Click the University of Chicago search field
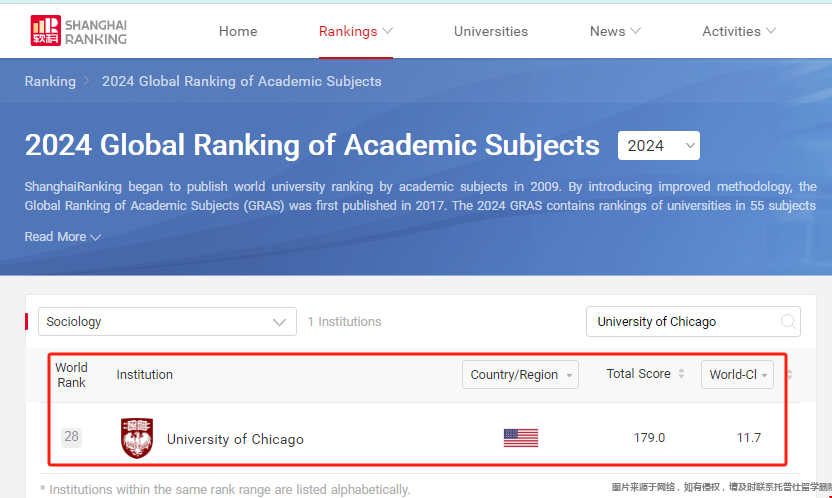Image resolution: width=832 pixels, height=498 pixels. [x=693, y=321]
